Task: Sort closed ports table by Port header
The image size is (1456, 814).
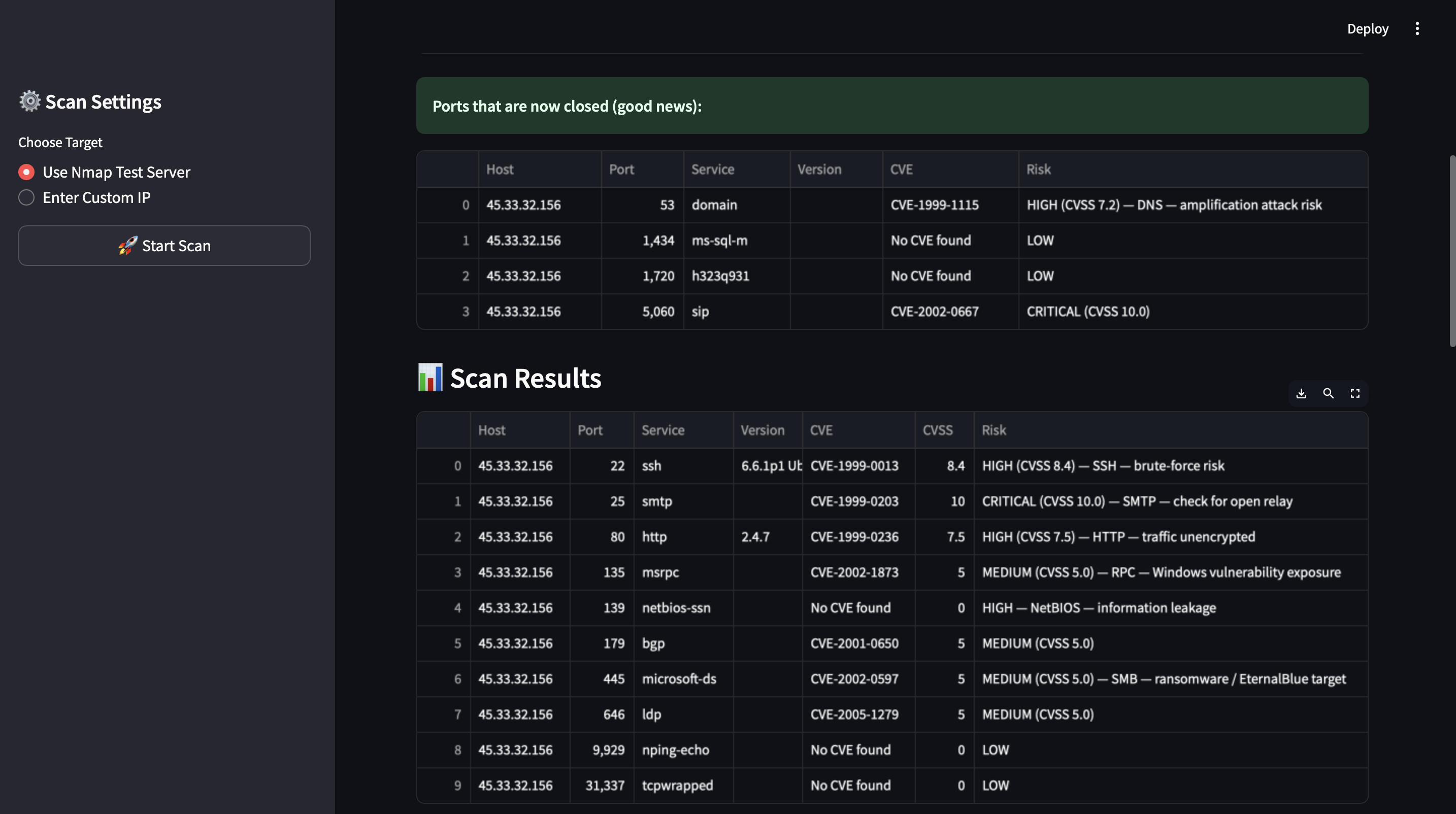Action: coord(643,169)
